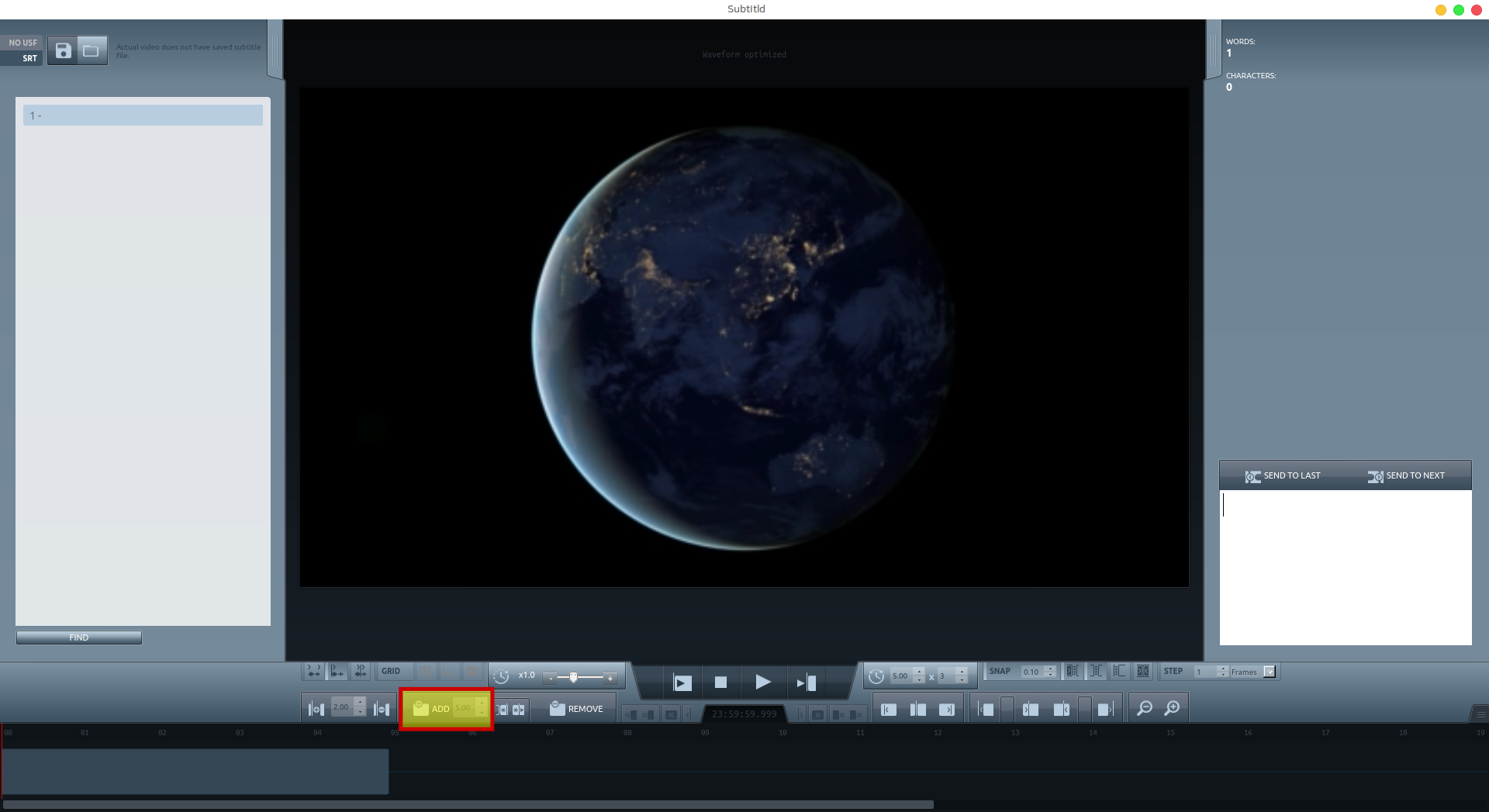Click the FIND button

[79, 638]
